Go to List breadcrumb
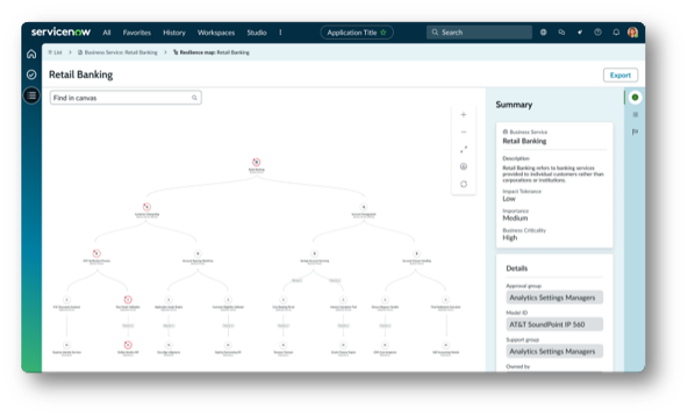This screenshot has height=416, width=688. [55, 52]
